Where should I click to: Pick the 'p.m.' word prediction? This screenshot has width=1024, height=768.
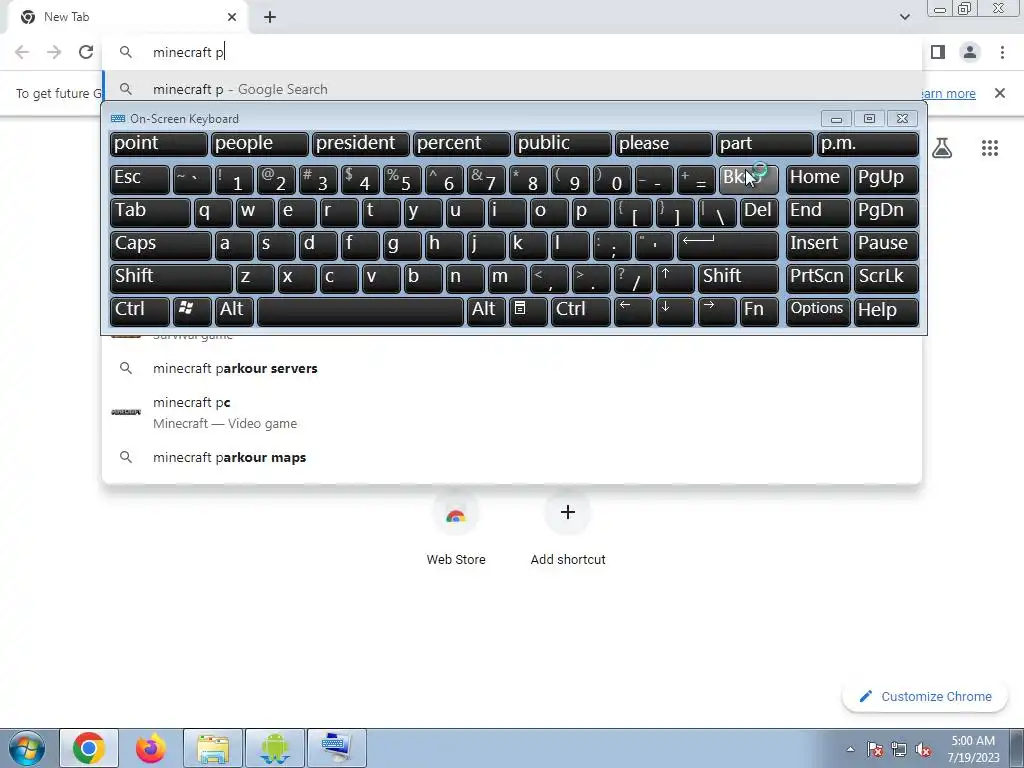pyautogui.click(x=868, y=144)
